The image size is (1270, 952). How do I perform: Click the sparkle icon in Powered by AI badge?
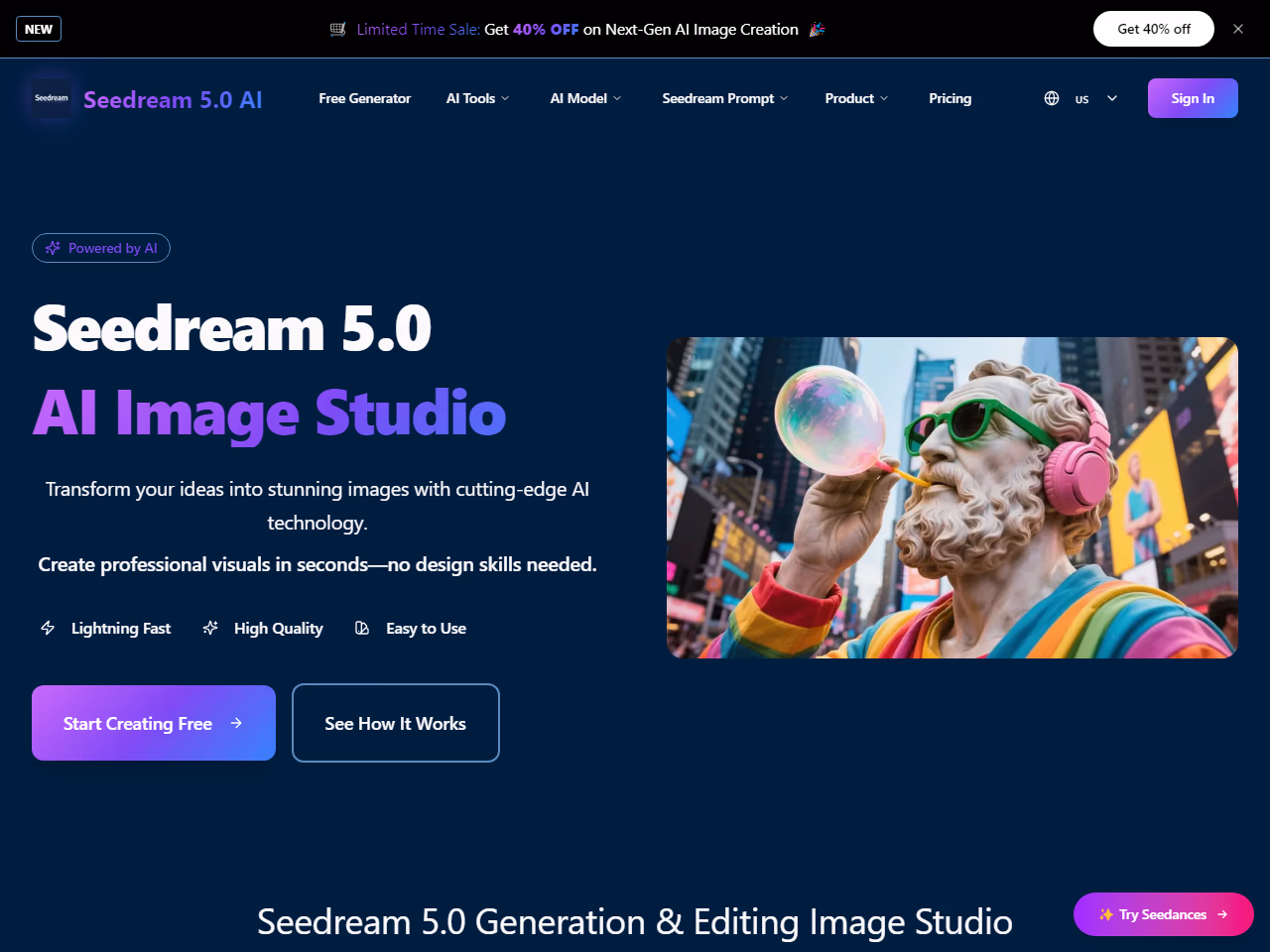tap(53, 248)
